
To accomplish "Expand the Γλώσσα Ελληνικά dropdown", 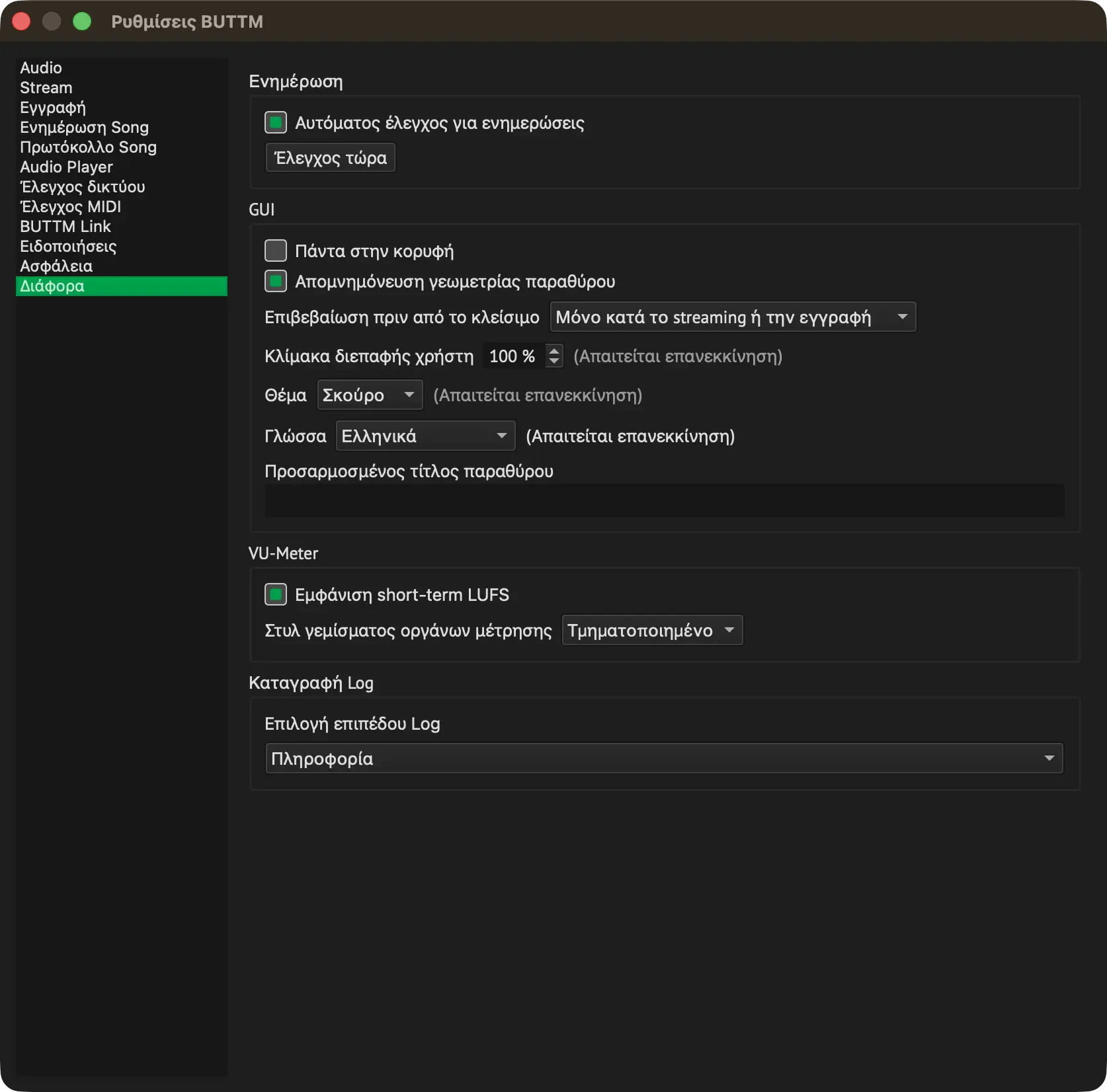I will coord(426,436).
